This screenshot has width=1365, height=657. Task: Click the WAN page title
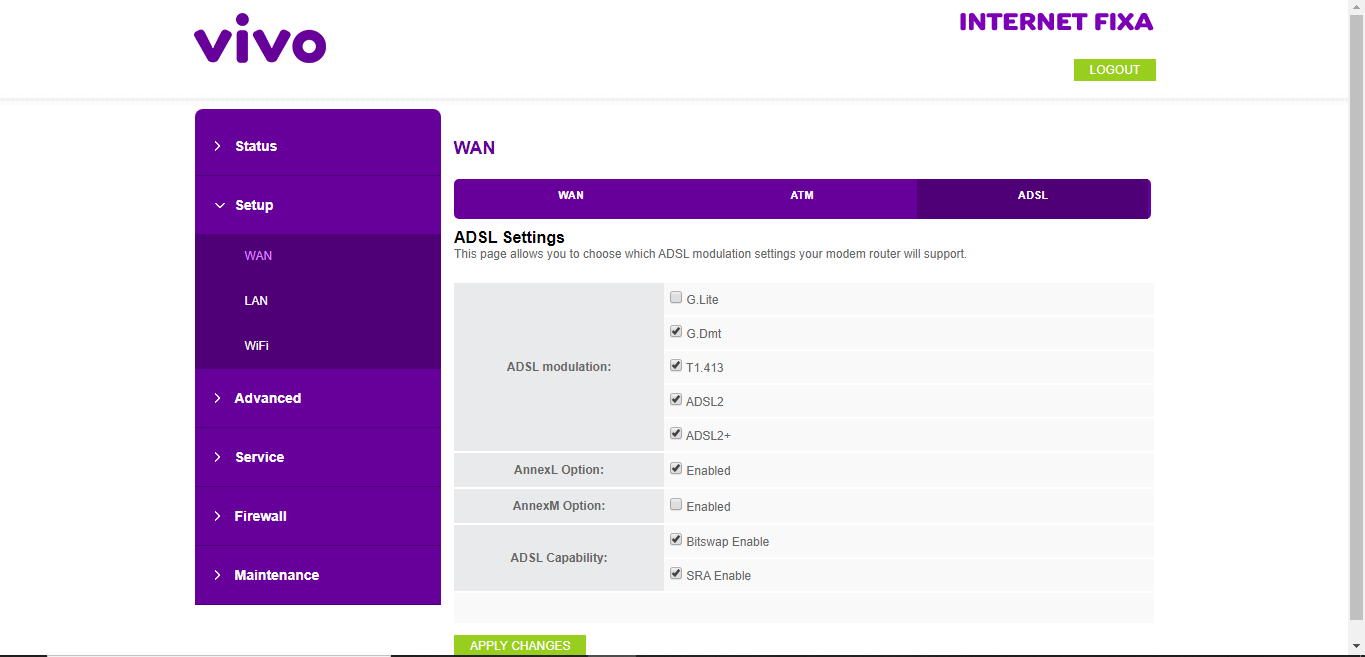coord(474,148)
